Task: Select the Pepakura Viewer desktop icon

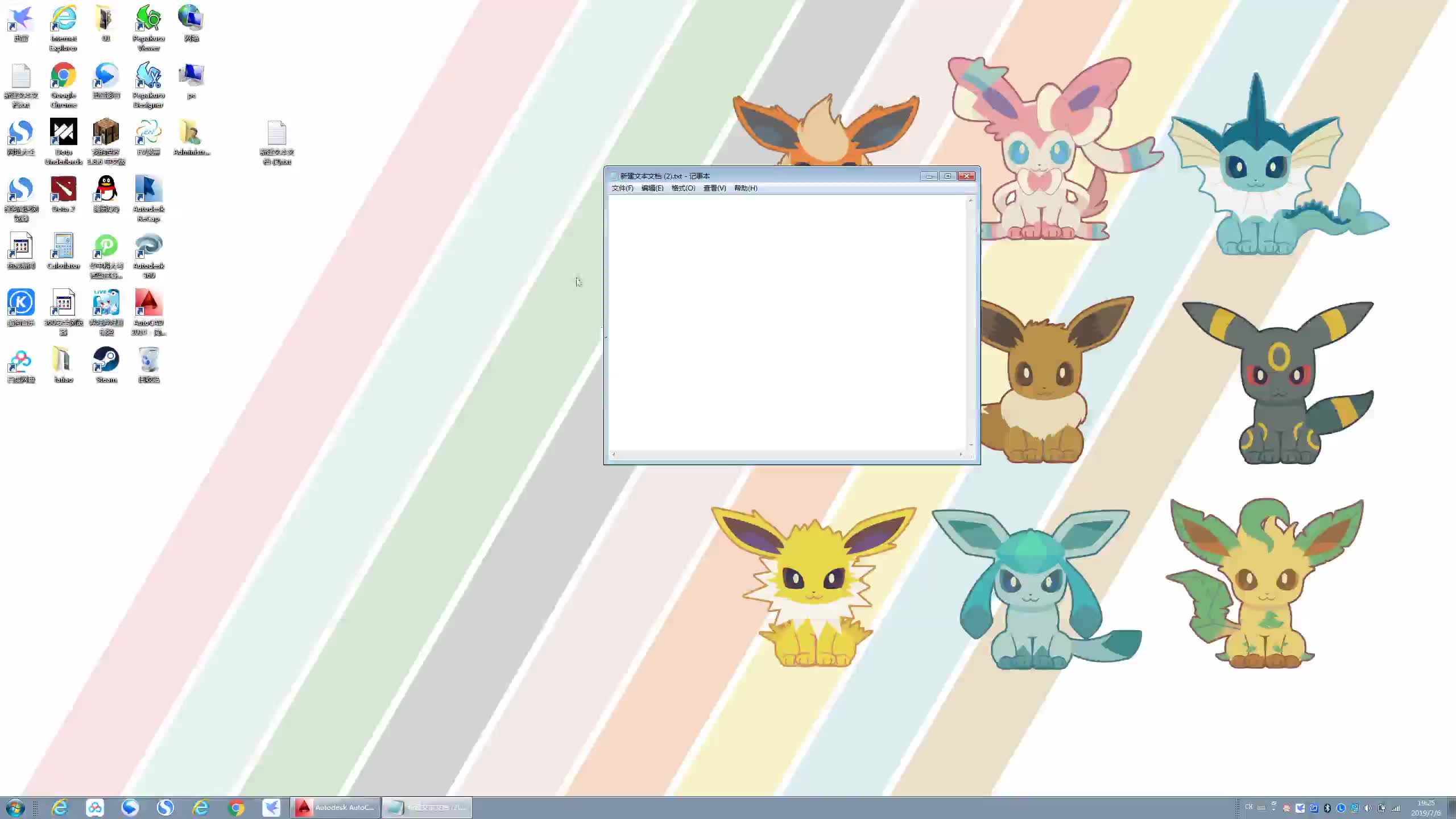Action: tap(148, 28)
